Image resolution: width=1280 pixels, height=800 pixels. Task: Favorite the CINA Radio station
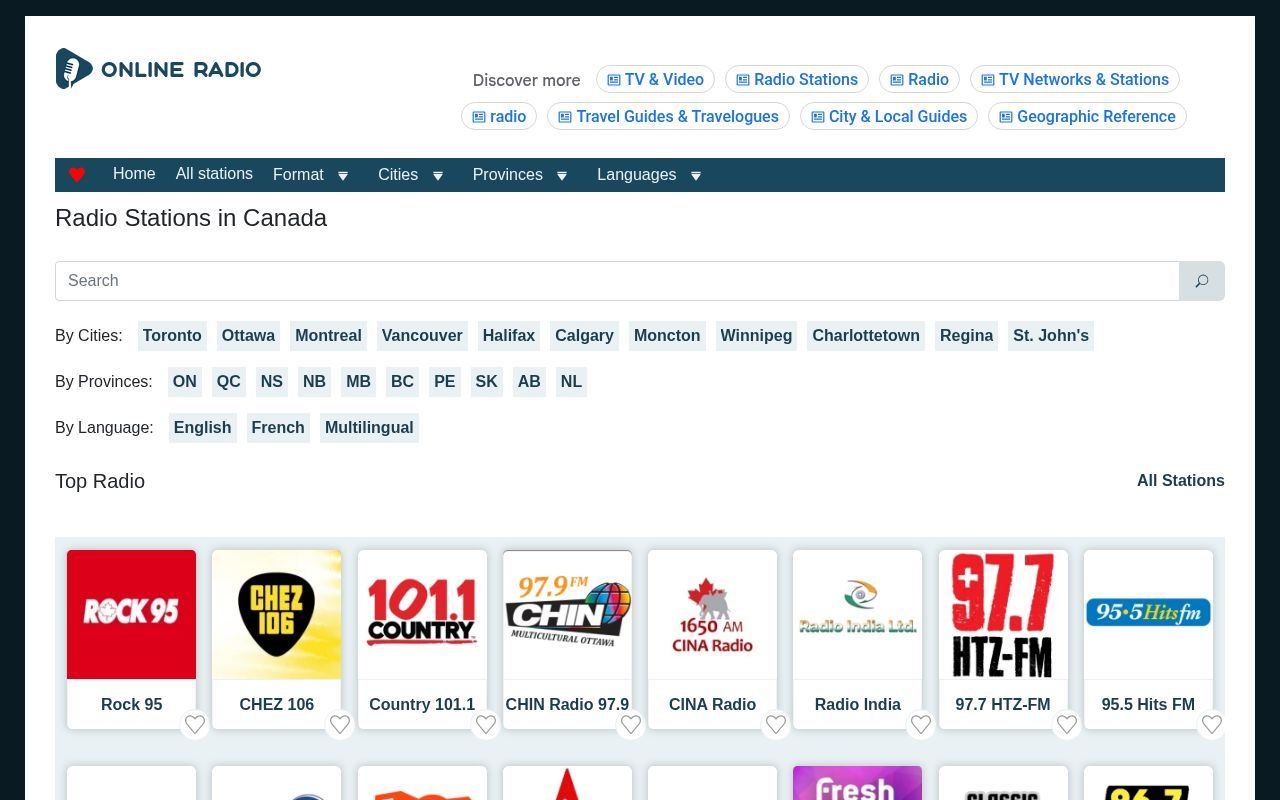click(x=776, y=724)
